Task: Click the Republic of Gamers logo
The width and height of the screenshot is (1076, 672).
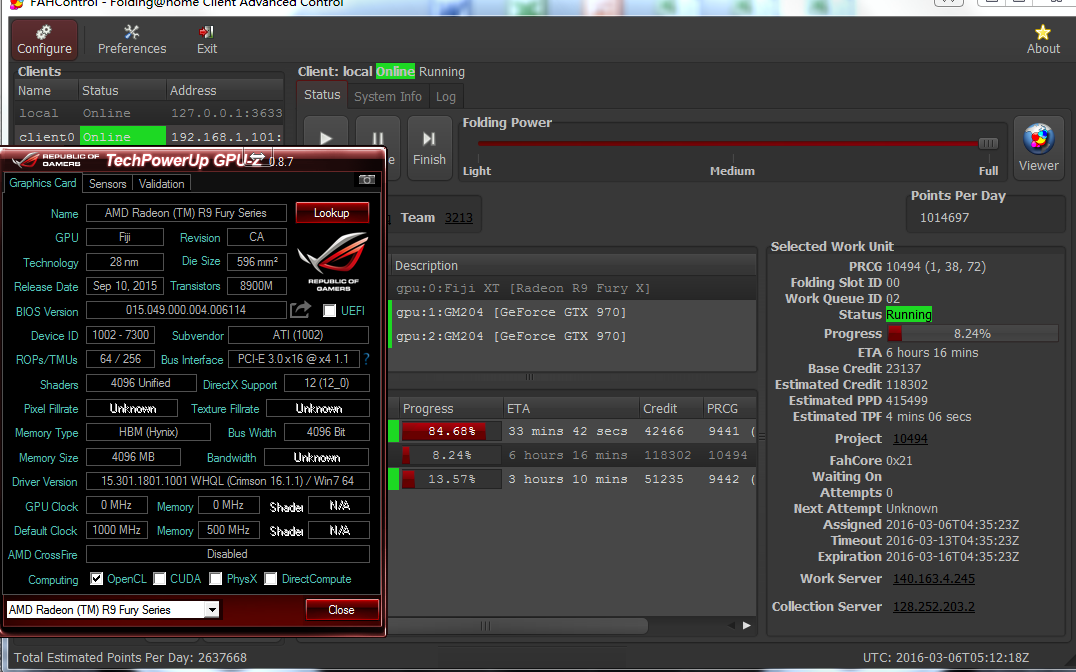Action: coord(333,261)
